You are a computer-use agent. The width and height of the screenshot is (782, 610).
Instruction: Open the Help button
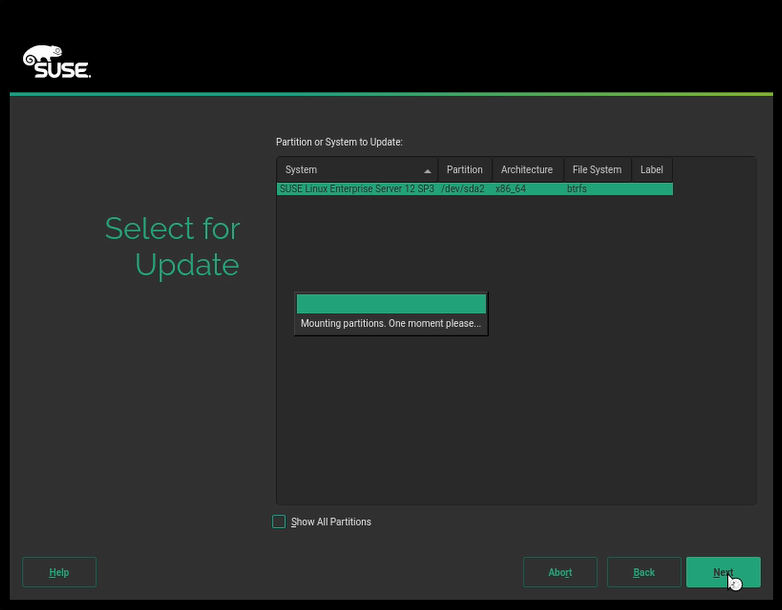point(59,572)
